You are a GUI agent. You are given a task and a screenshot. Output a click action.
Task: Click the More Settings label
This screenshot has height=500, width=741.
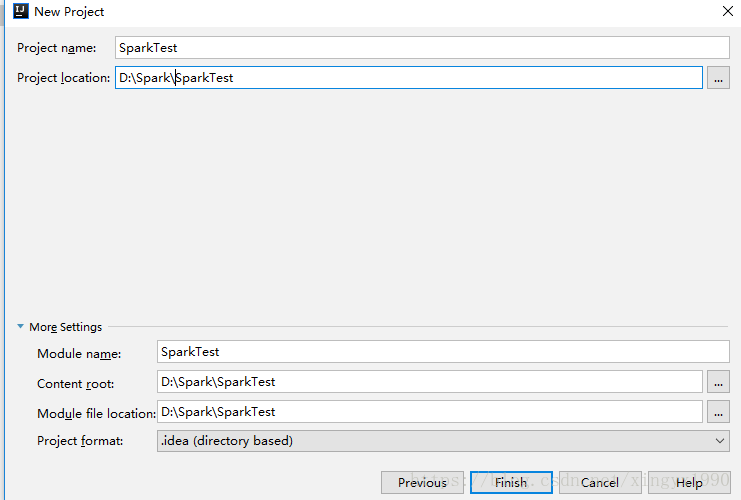[x=65, y=327]
